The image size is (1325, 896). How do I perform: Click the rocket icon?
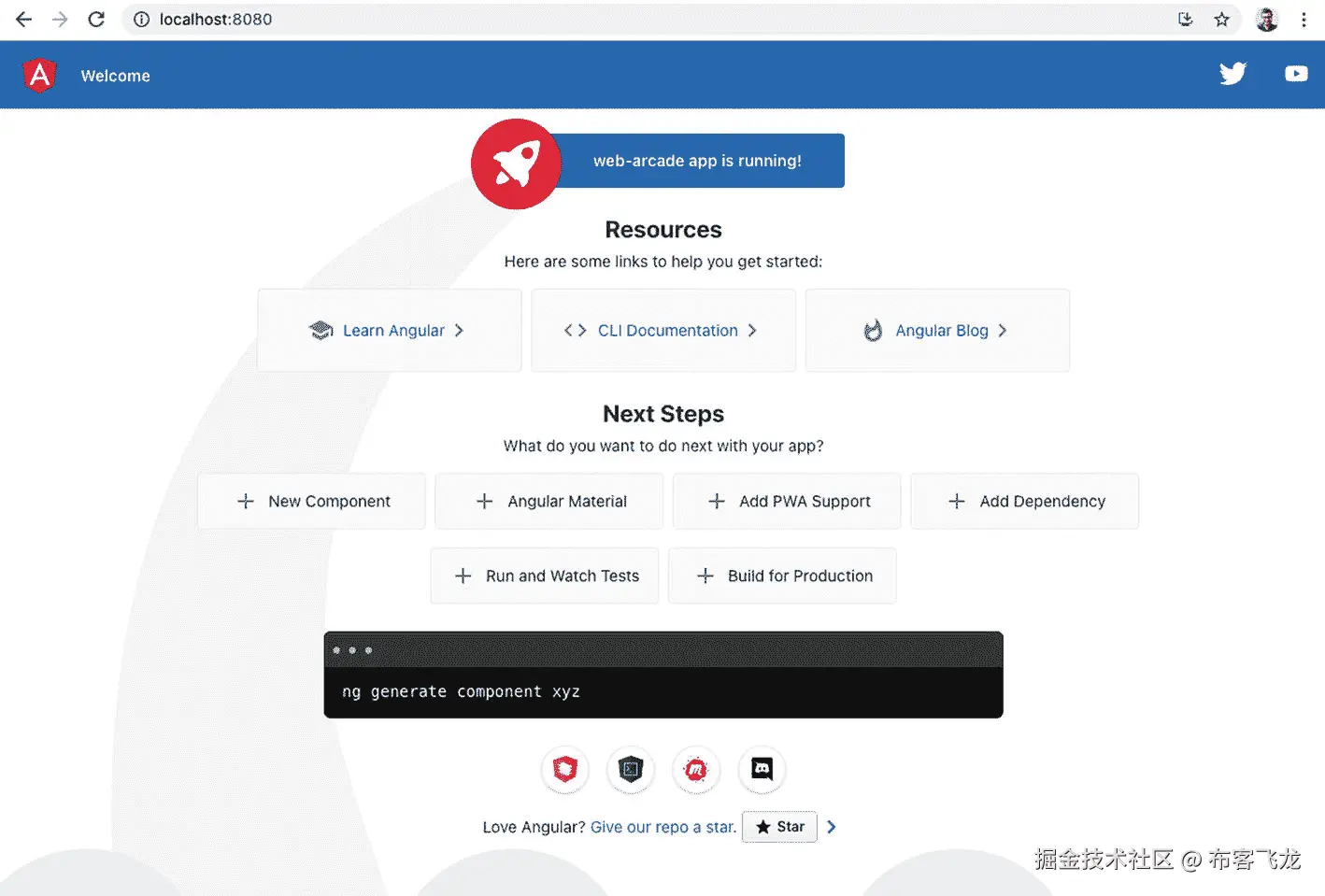(x=516, y=164)
